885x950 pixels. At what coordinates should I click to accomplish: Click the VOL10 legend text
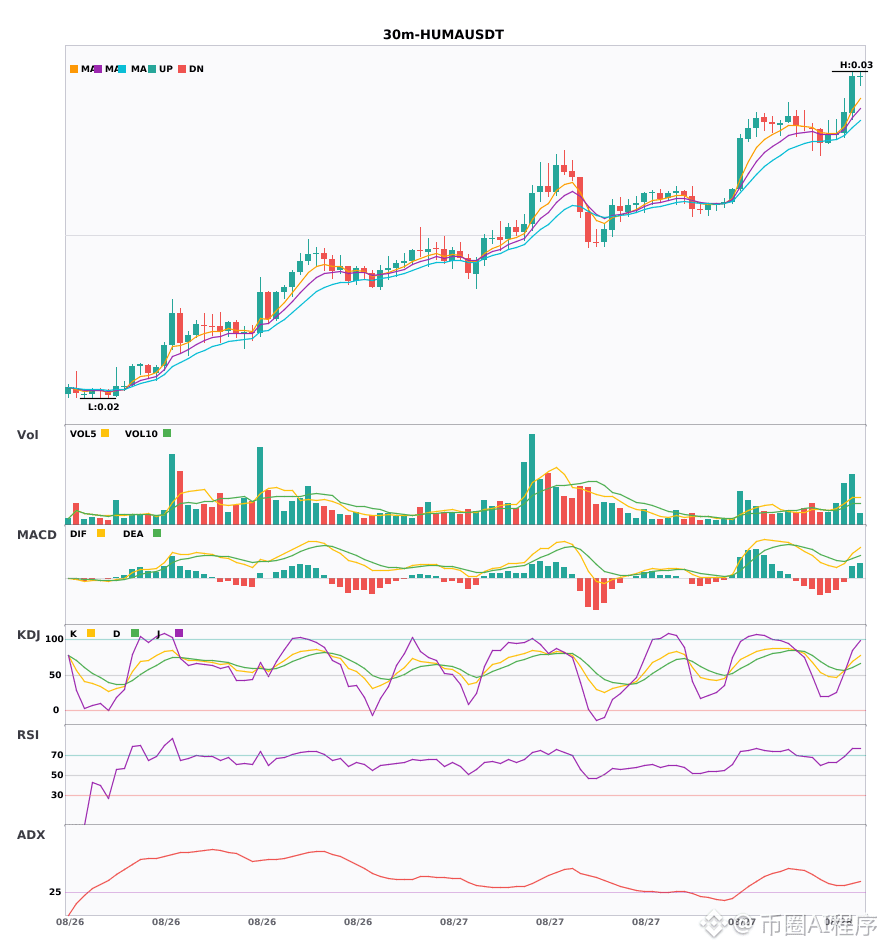pos(141,434)
